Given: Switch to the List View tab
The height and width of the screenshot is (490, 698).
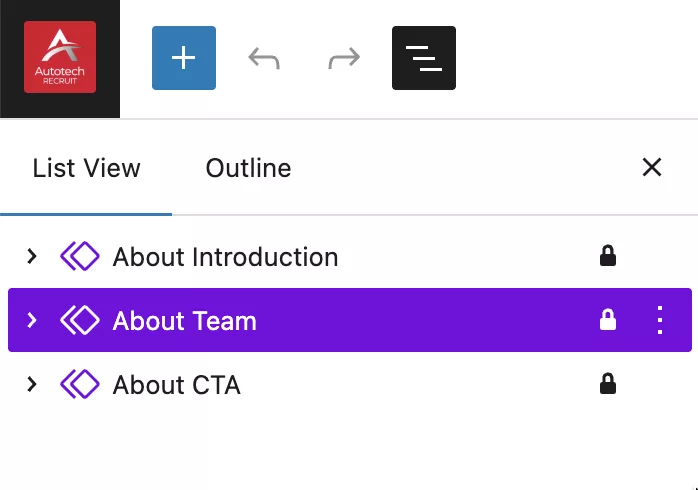Looking at the screenshot, I should (x=86, y=168).
